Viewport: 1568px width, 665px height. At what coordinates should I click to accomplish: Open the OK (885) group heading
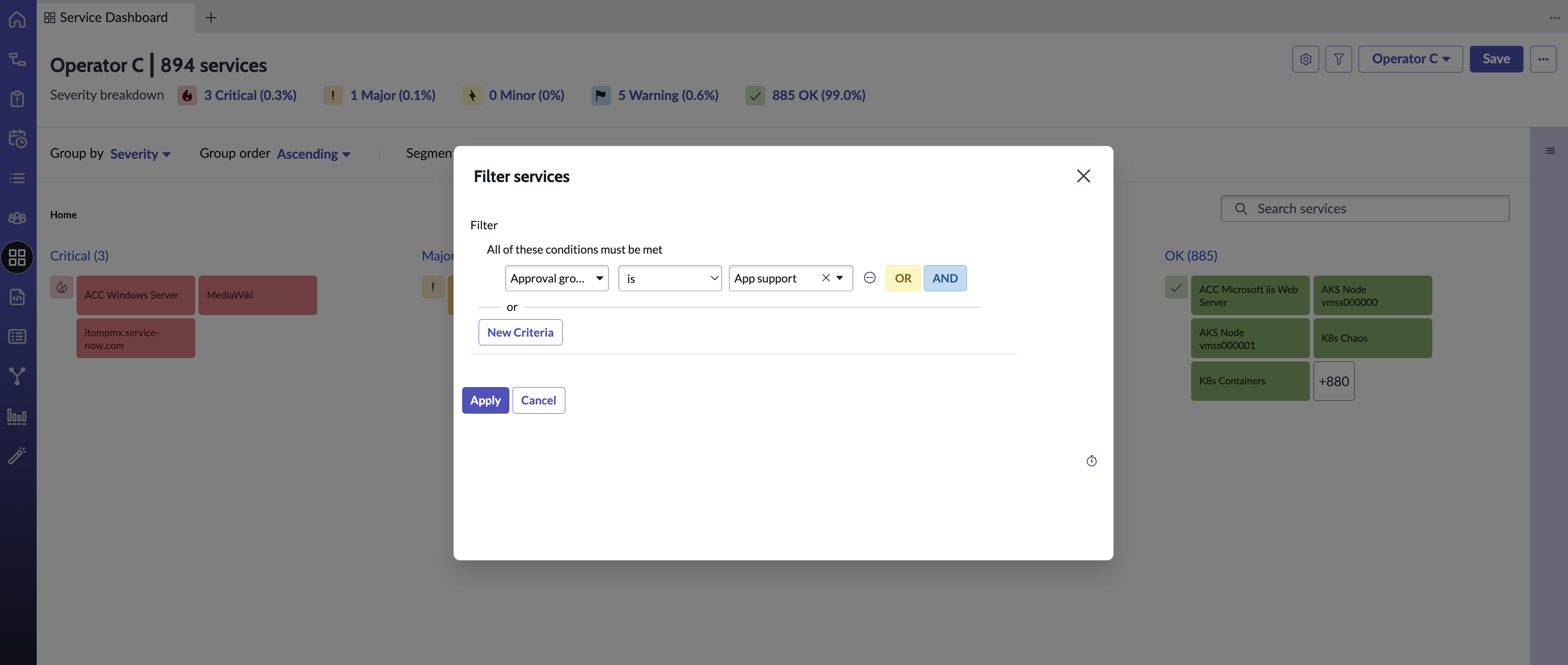(1190, 256)
